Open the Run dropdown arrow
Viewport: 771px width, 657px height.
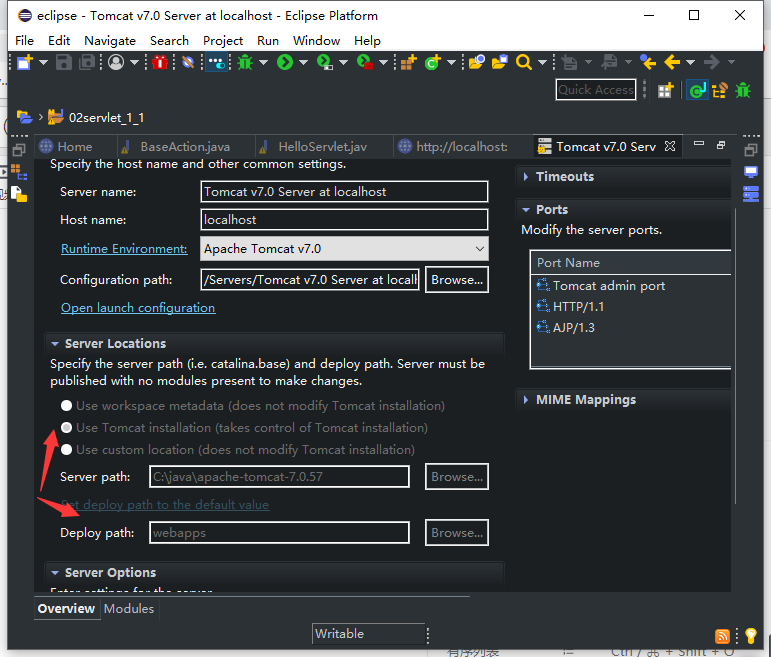pyautogui.click(x=303, y=62)
